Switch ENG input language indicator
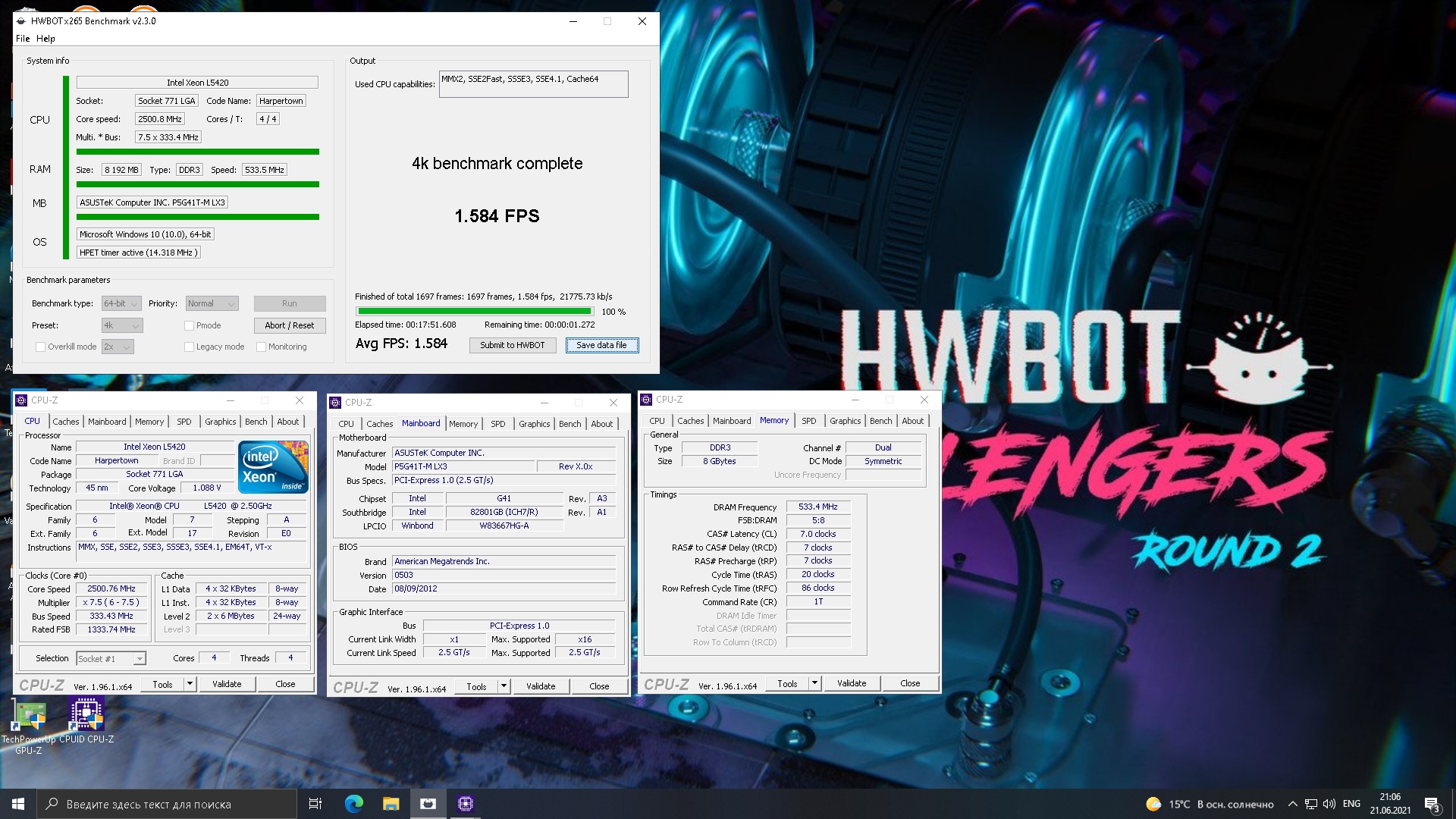Image resolution: width=1456 pixels, height=819 pixels. point(1351,804)
